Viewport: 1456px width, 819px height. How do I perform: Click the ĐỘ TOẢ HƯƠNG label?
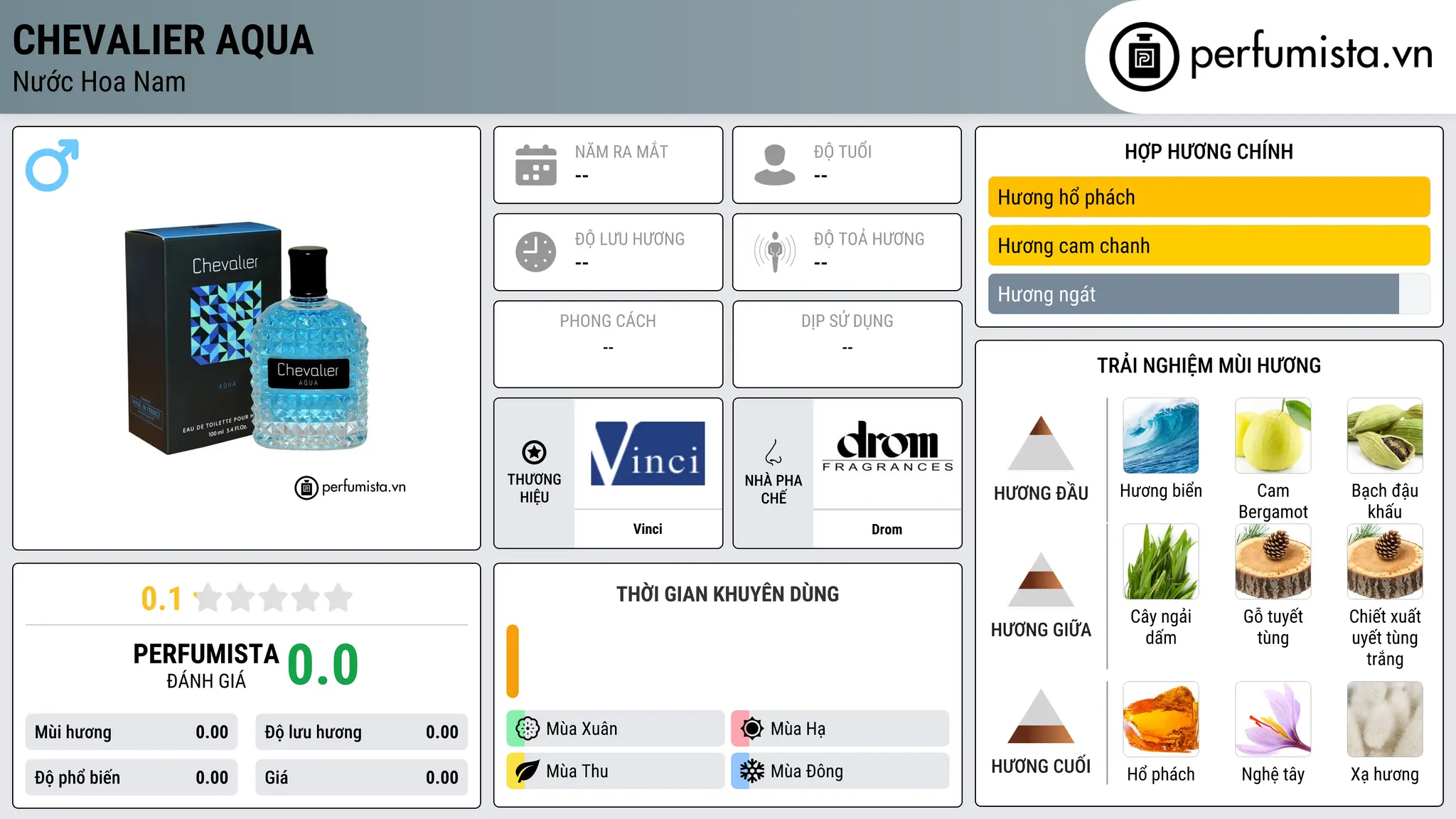(x=869, y=239)
